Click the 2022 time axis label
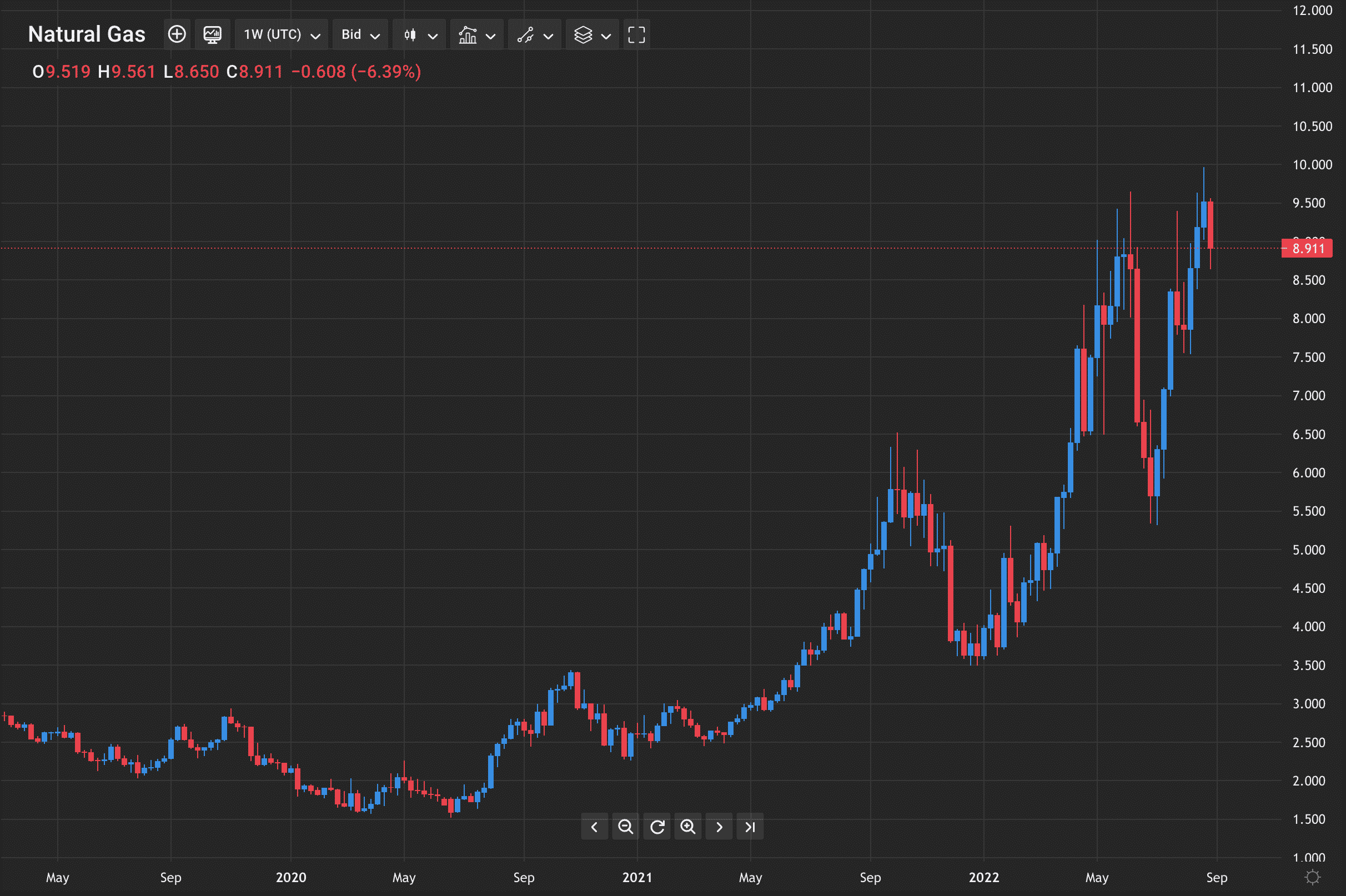Viewport: 1346px width, 896px height. (x=983, y=877)
